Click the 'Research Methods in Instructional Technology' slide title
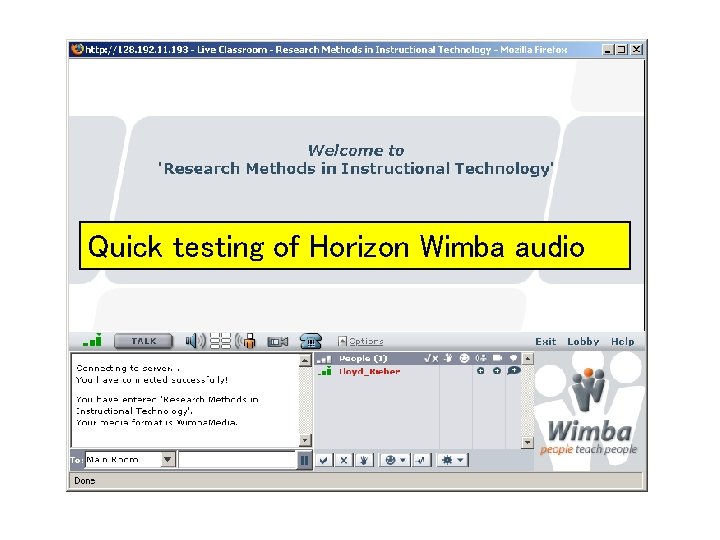The image size is (720, 540). [x=356, y=169]
